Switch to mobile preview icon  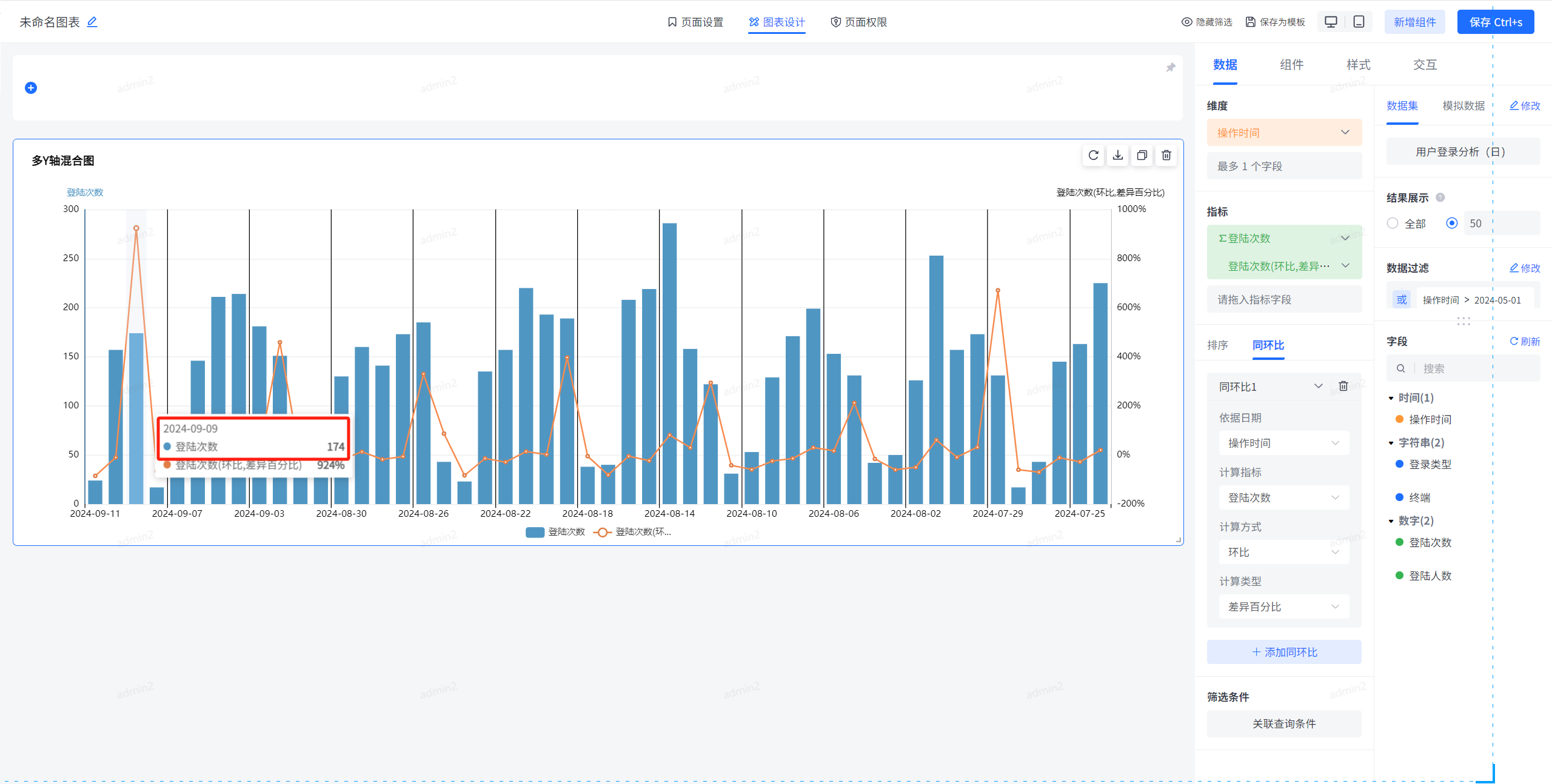click(1359, 22)
